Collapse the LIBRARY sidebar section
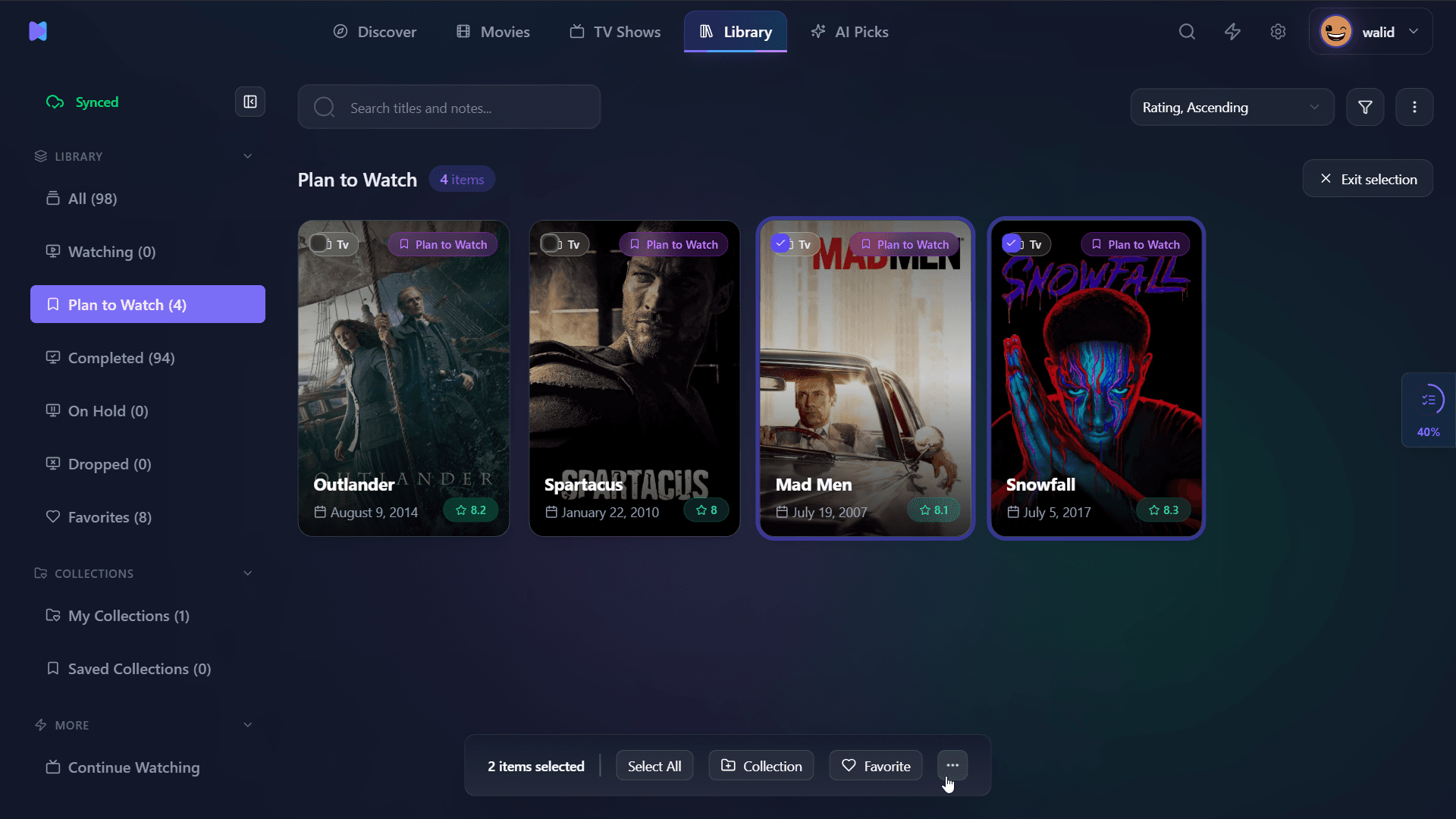Viewport: 1456px width, 819px height. click(x=247, y=156)
